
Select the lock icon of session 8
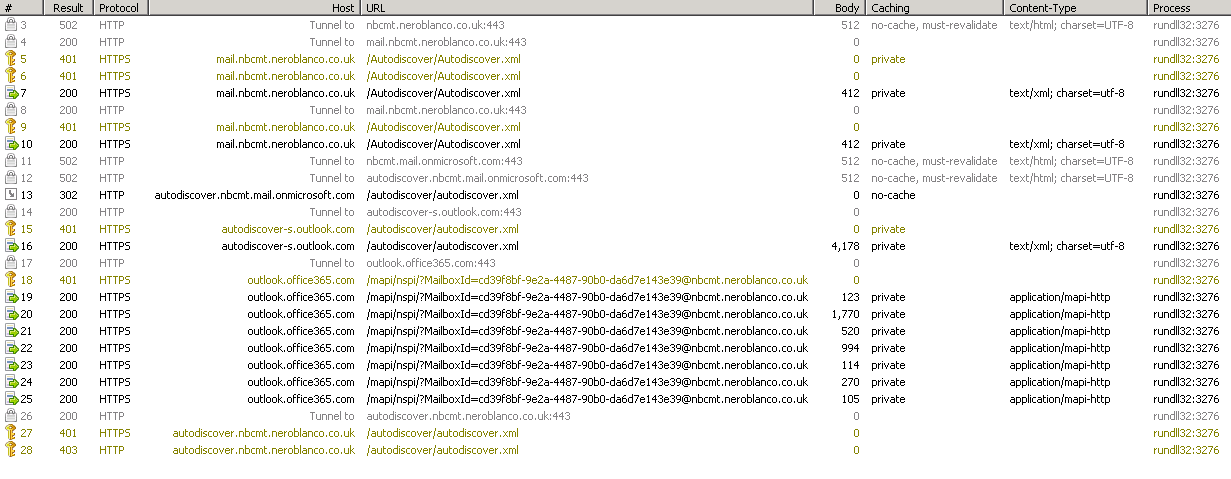pyautogui.click(x=11, y=110)
